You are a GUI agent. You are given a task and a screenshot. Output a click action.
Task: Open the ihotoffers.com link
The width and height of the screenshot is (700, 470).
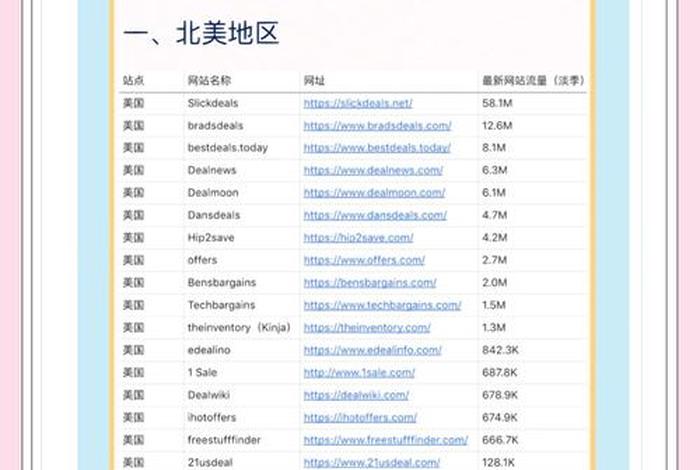pyautogui.click(x=360, y=417)
